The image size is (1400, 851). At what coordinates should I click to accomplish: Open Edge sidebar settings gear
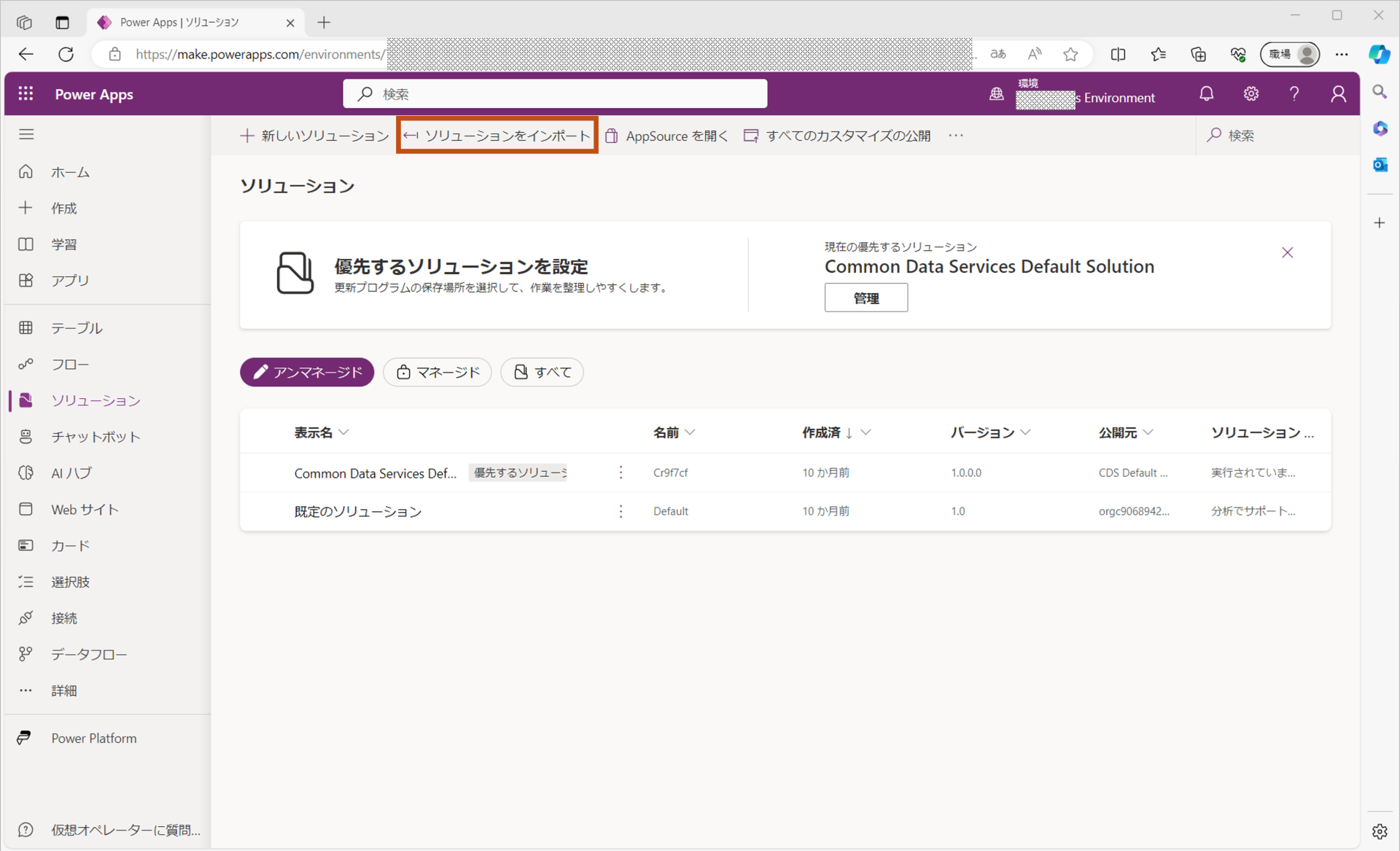pyautogui.click(x=1380, y=831)
